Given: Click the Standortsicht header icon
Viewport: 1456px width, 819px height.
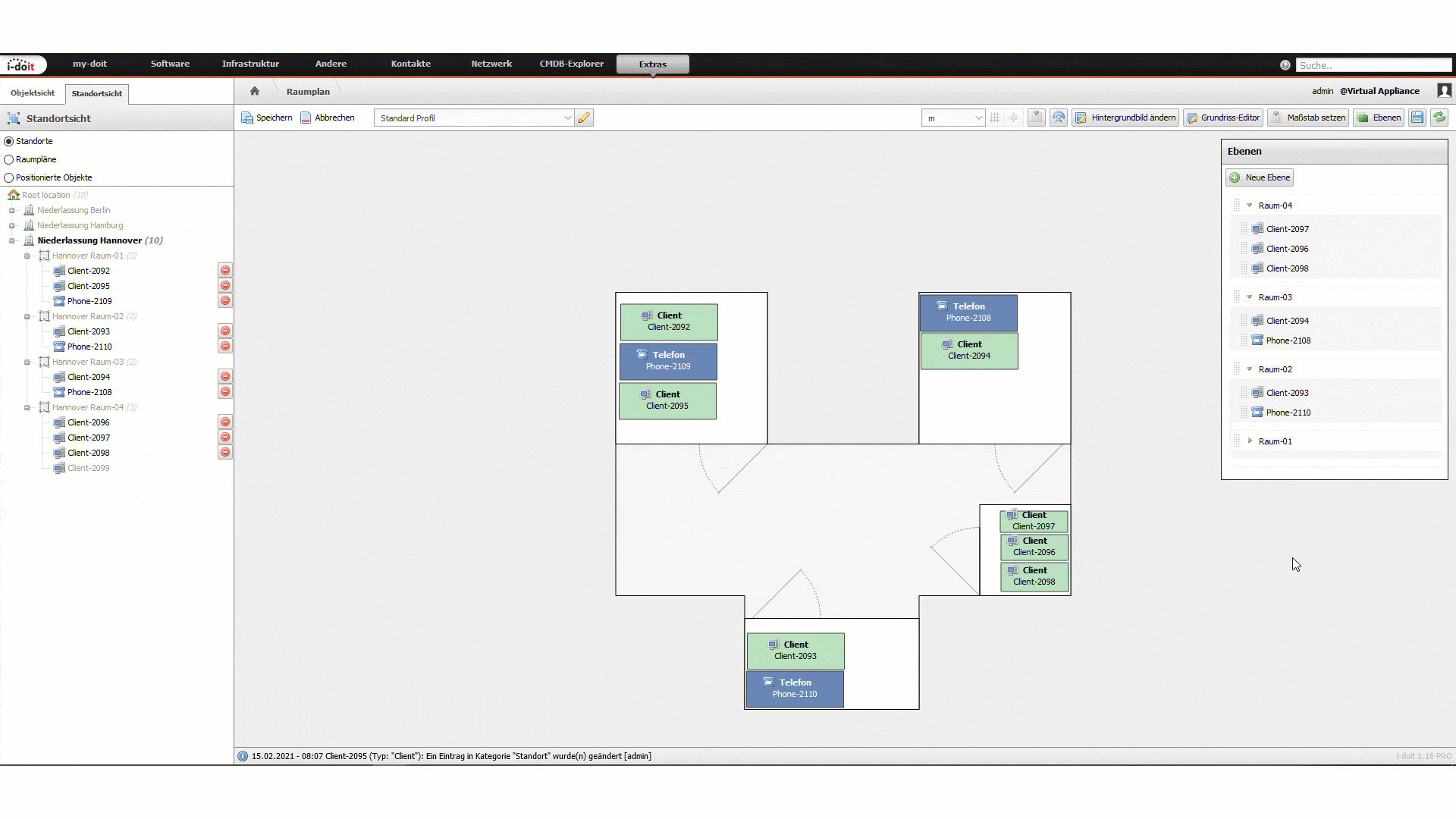Looking at the screenshot, I should tap(14, 118).
